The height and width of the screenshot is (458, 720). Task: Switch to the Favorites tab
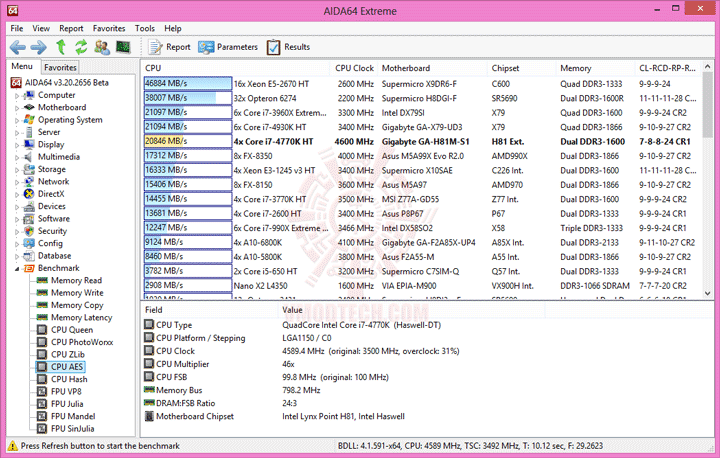pos(60,68)
